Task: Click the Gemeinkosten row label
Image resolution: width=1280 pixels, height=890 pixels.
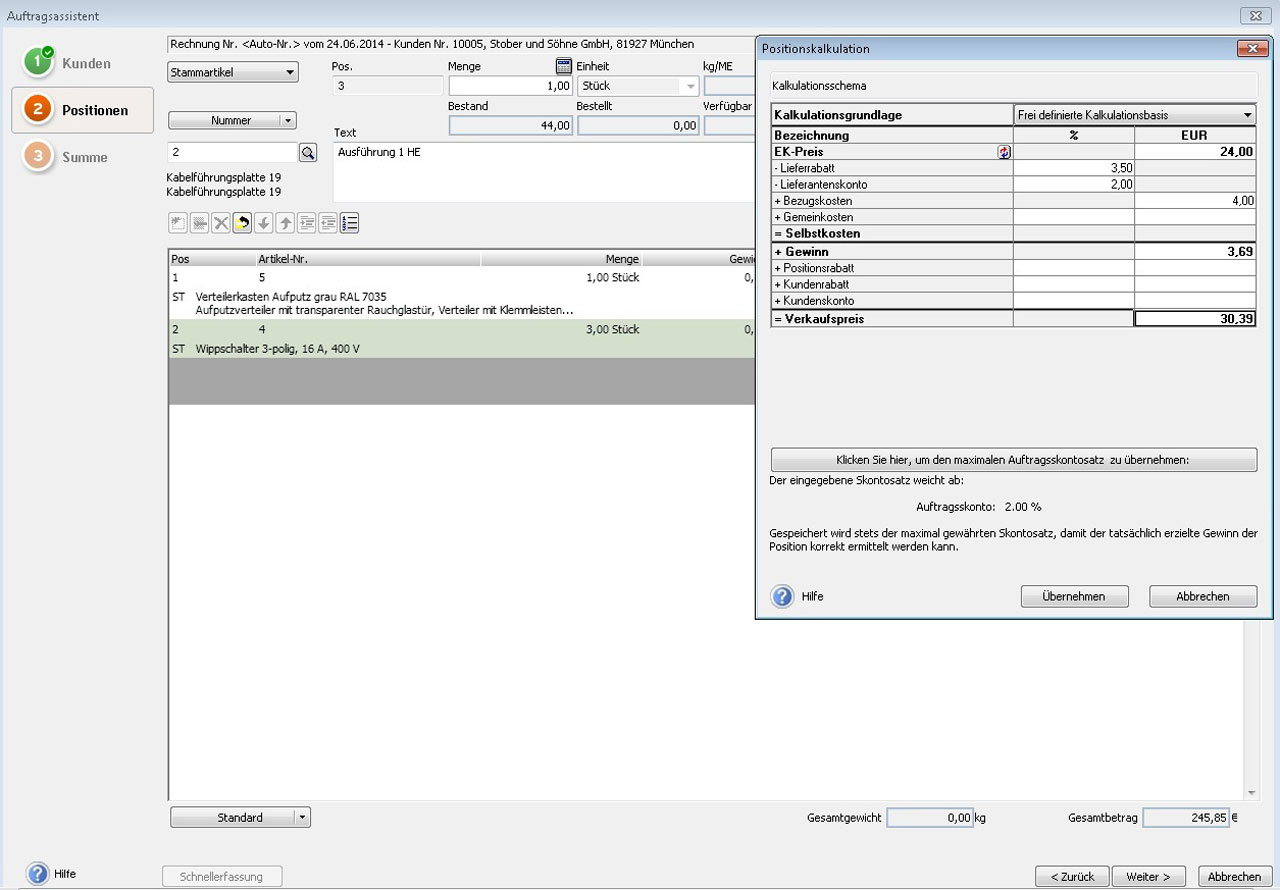Action: 813,217
